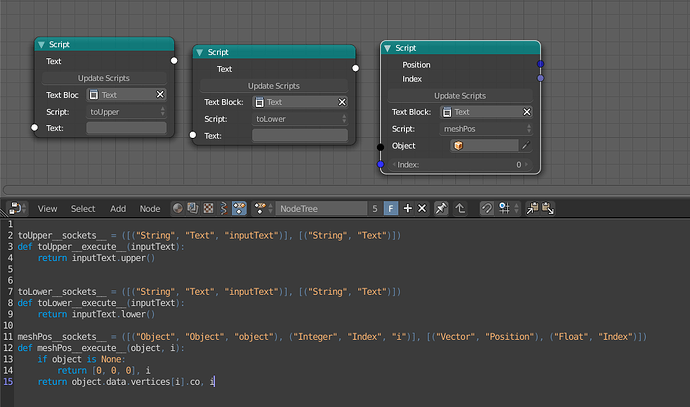Open the Add menu
This screenshot has width=690, height=407.
coord(118,209)
